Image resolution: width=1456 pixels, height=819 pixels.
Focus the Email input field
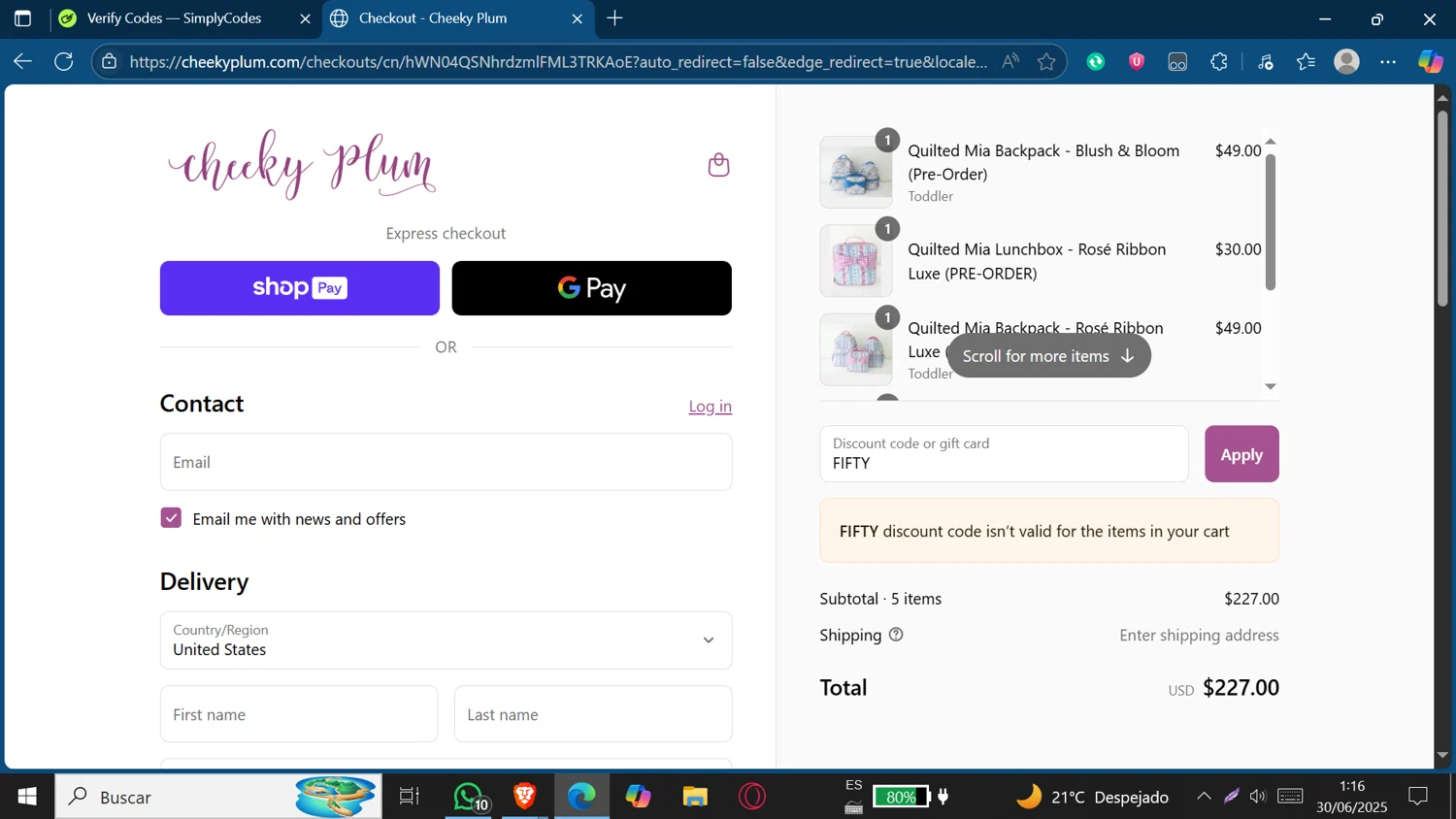tap(446, 462)
